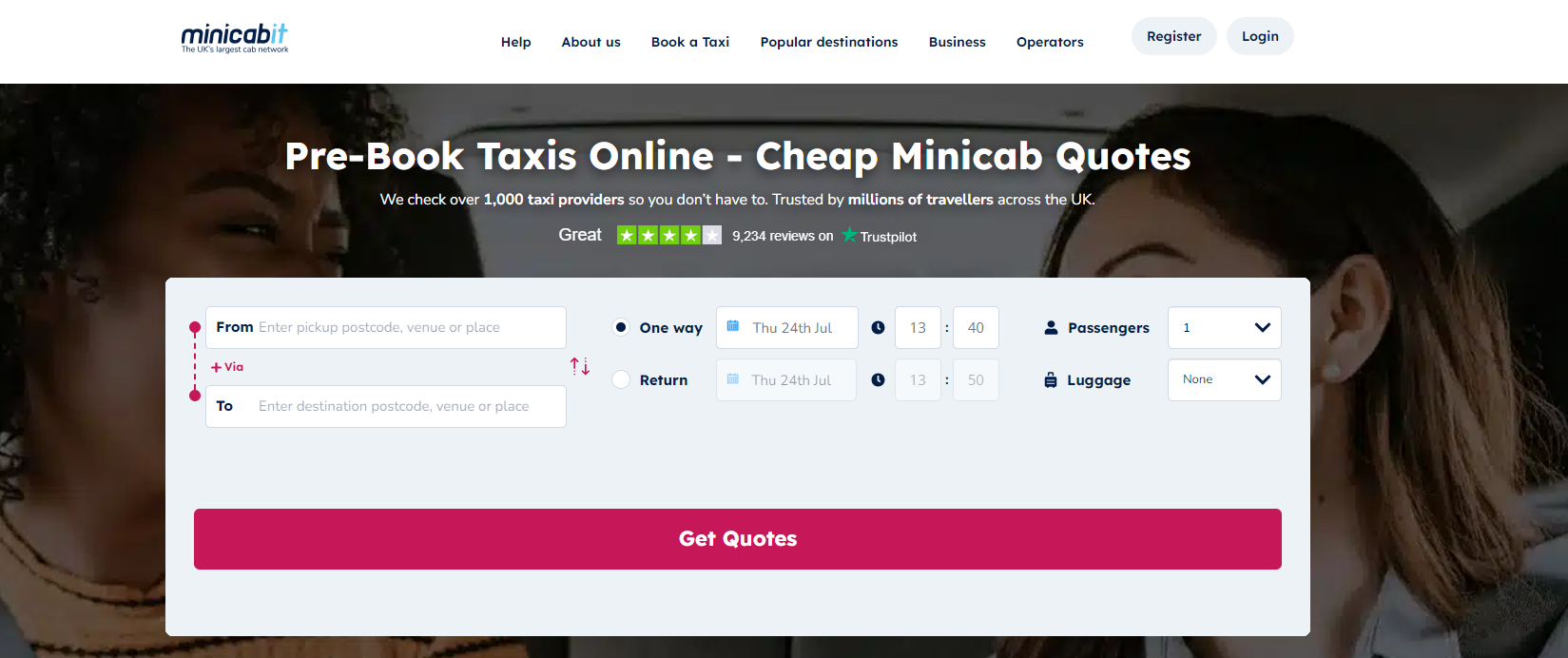Open the One way hour field showing 13
Screen dimensions: 1568x658
point(918,327)
